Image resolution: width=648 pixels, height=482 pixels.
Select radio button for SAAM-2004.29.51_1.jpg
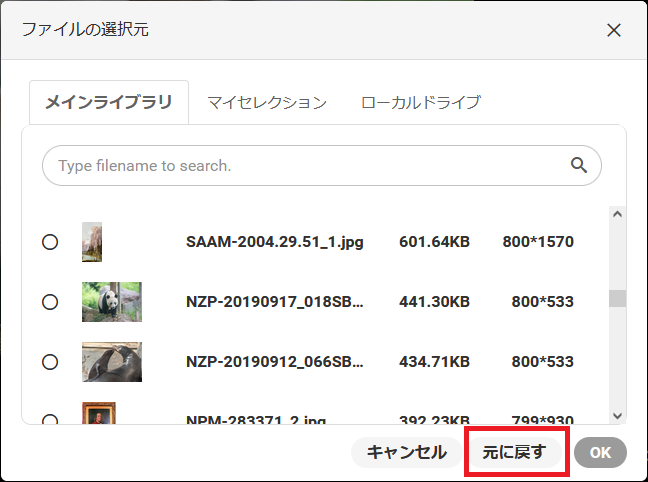pyautogui.click(x=50, y=242)
